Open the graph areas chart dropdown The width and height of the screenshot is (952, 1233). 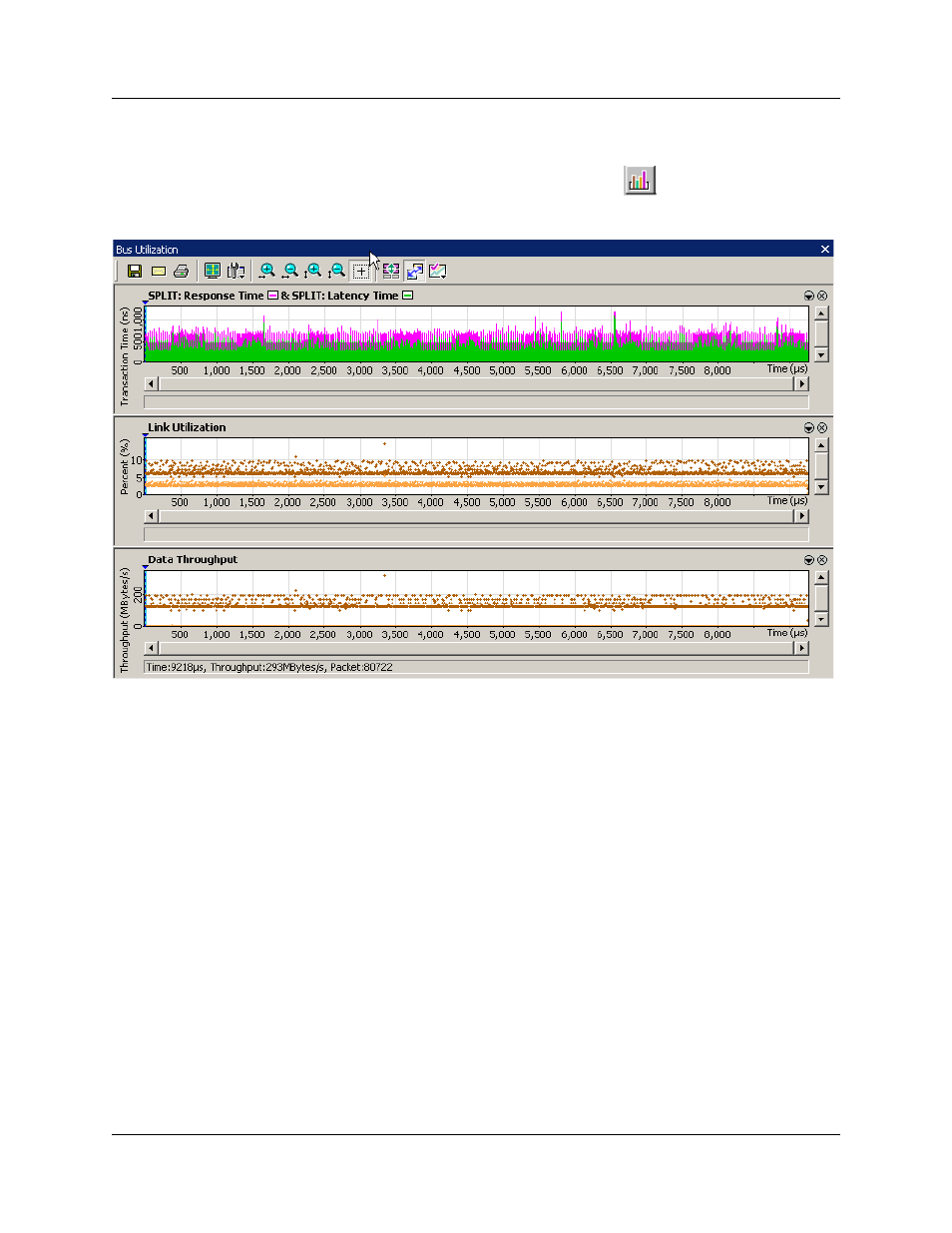[237, 271]
